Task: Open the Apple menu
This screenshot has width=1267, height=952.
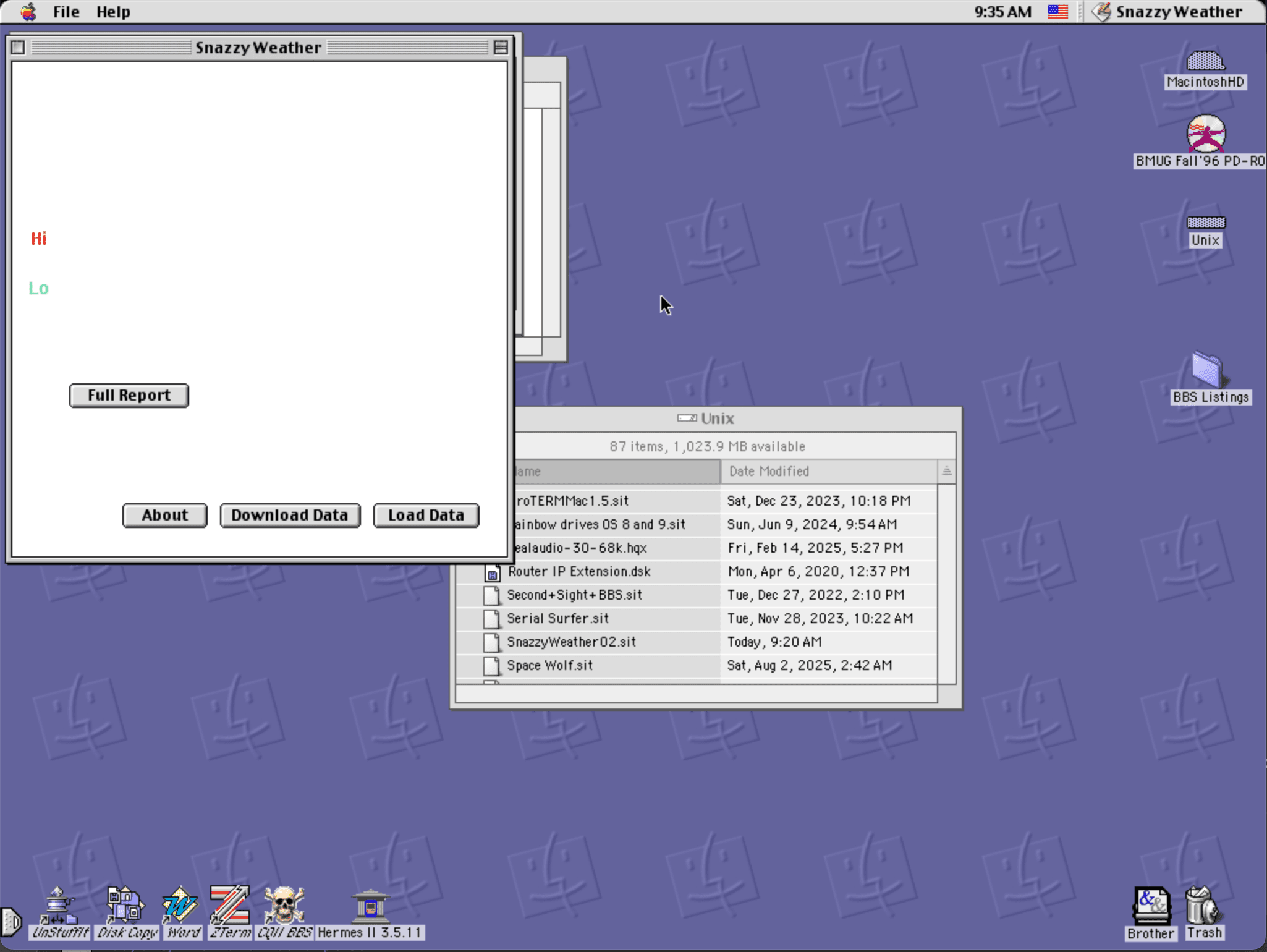Action: click(28, 12)
